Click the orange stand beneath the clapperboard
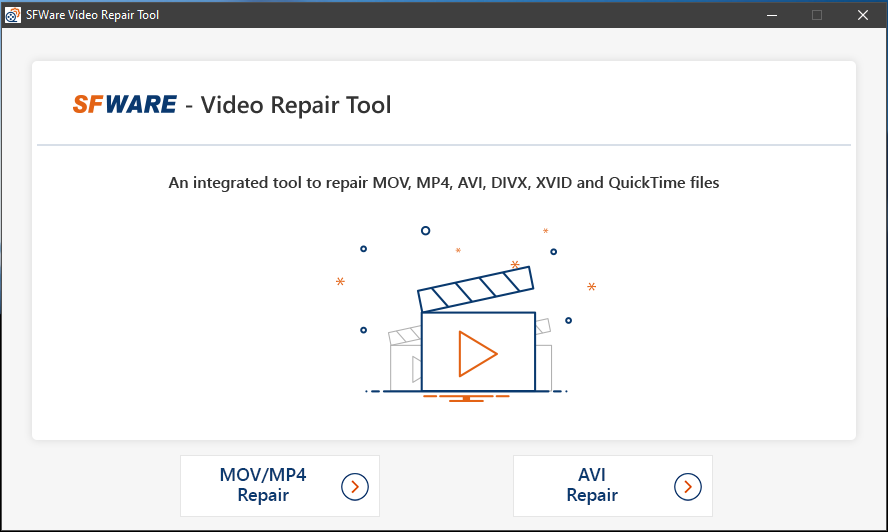Image resolution: width=888 pixels, height=532 pixels. (x=467, y=397)
